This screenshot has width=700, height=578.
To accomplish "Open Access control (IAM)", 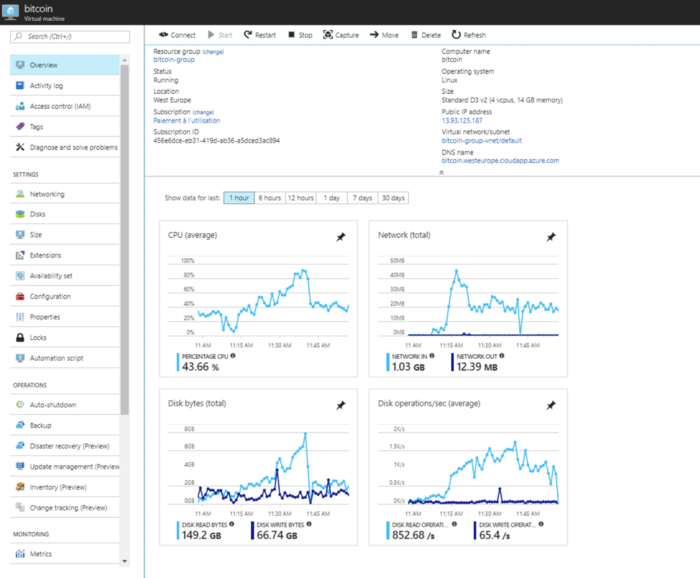I will click(65, 106).
